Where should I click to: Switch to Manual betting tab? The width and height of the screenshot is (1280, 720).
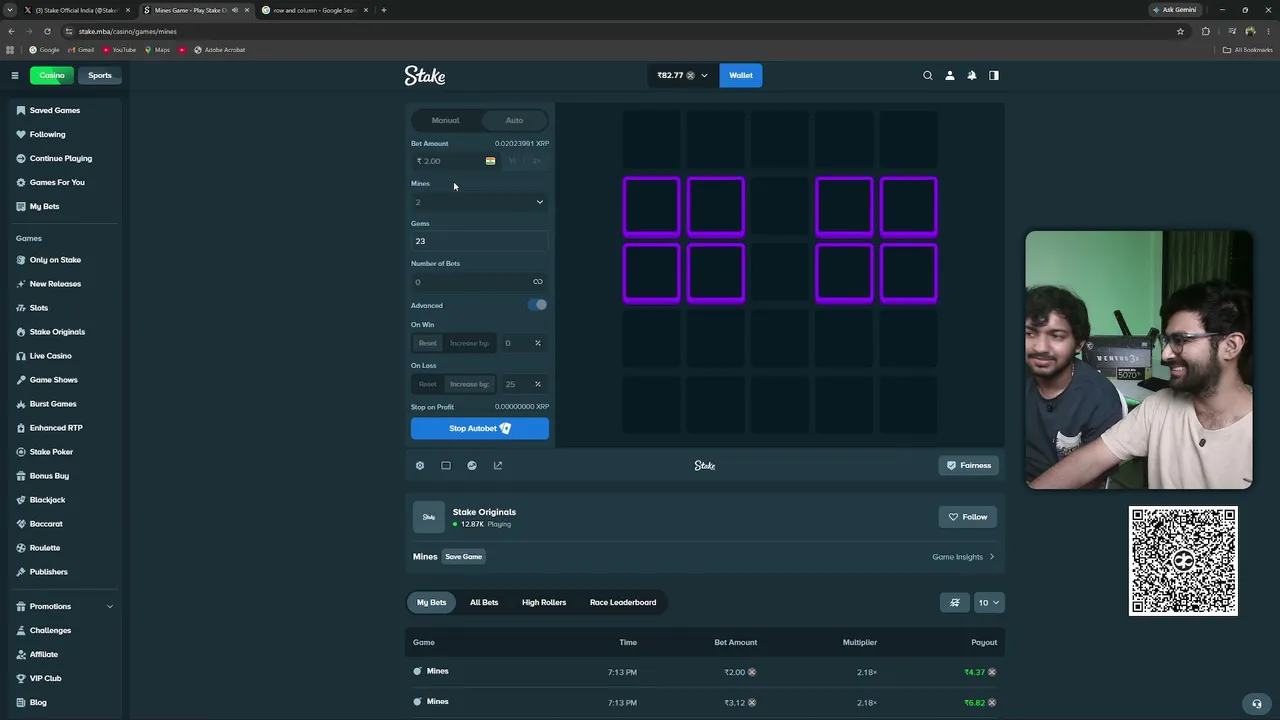tap(446, 120)
